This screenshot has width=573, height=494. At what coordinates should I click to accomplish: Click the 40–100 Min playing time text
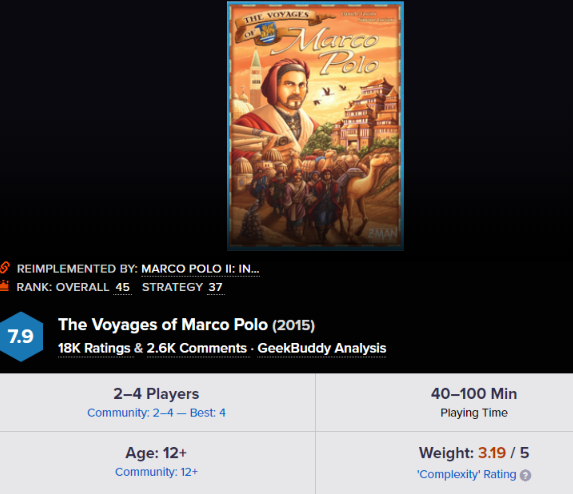(x=474, y=394)
